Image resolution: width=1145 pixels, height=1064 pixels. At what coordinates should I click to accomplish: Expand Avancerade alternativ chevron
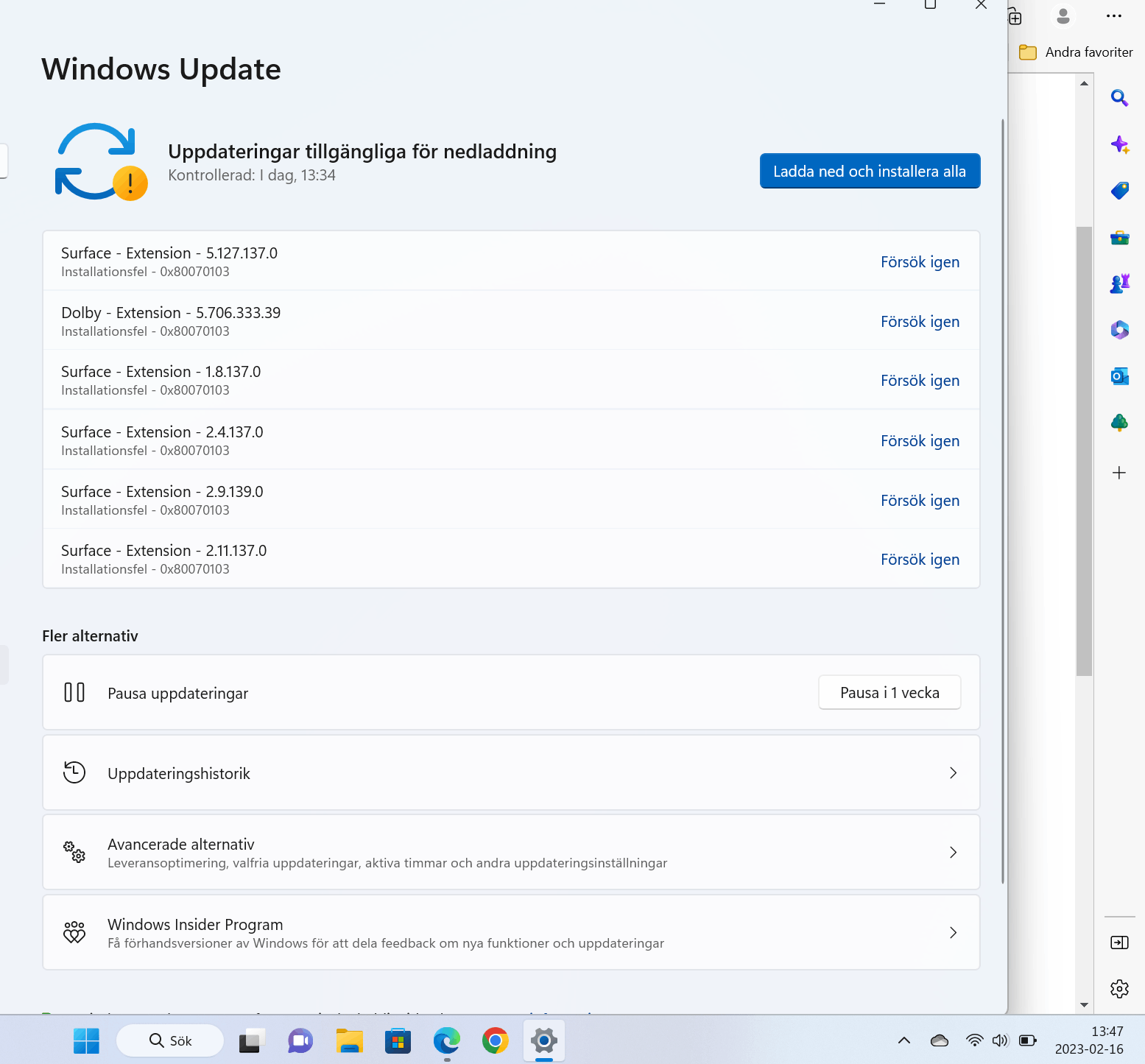pos(953,852)
